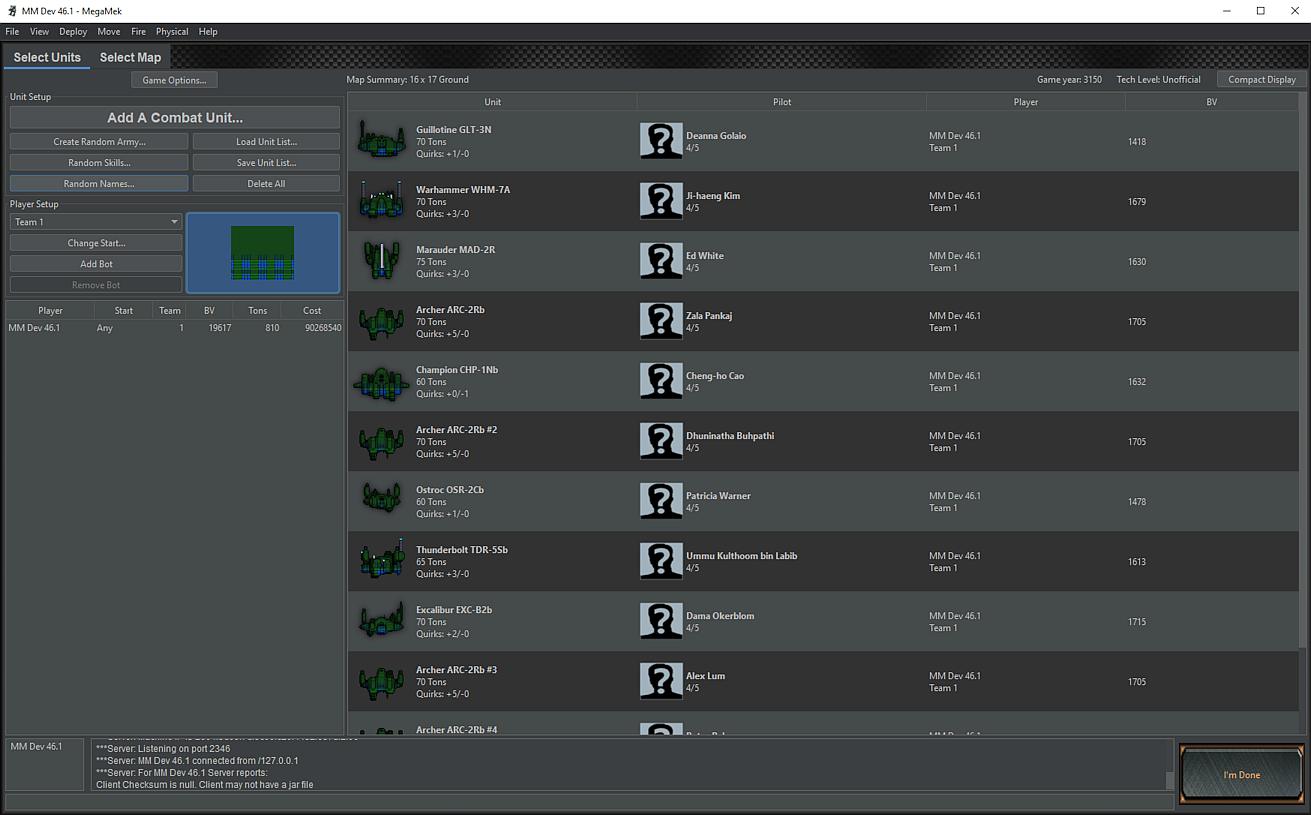Sort unit table by the Unit column header
The height and width of the screenshot is (815, 1311).
492,102
